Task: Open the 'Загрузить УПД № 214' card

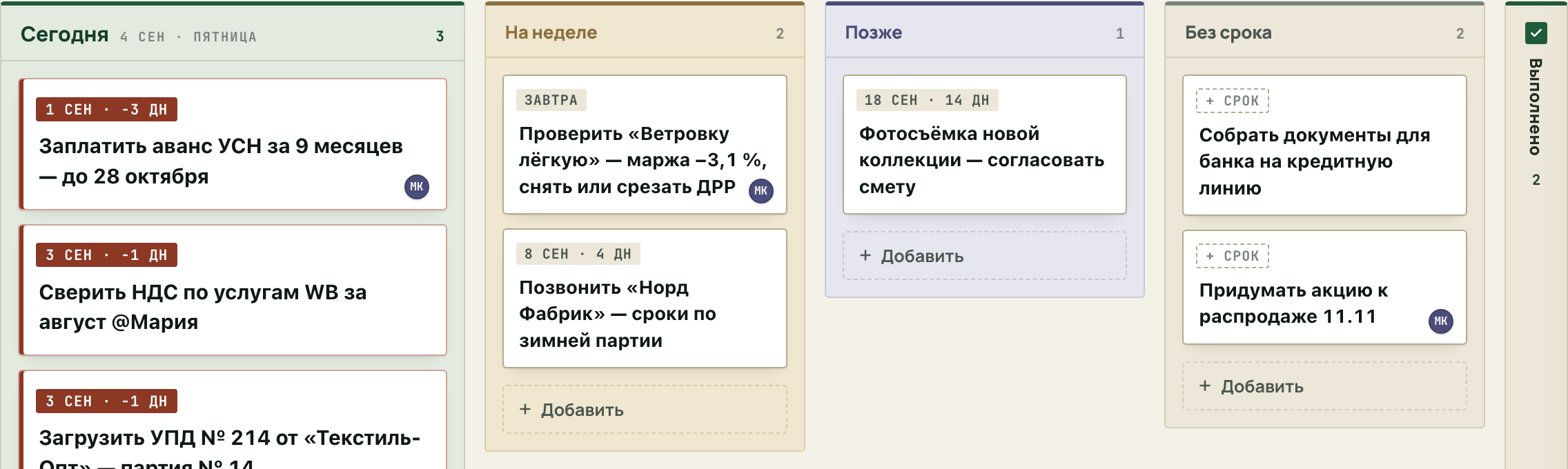Action: 233,420
